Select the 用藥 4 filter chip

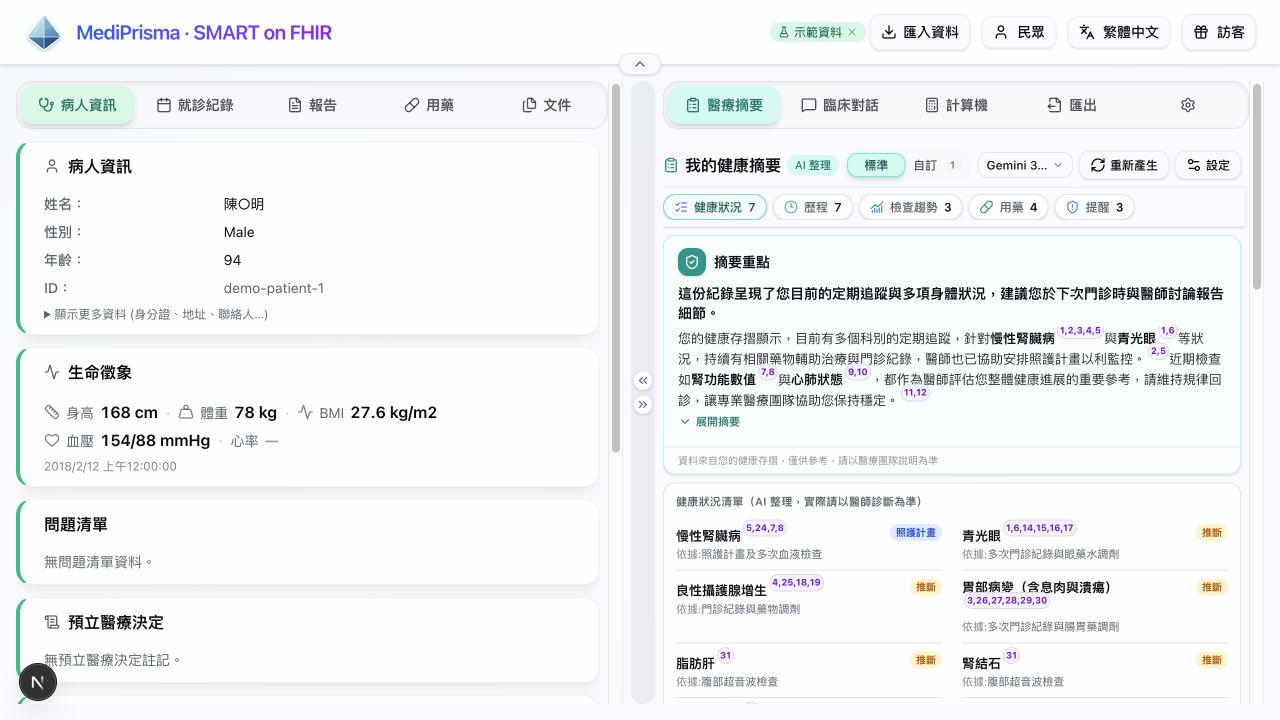[x=1009, y=207]
